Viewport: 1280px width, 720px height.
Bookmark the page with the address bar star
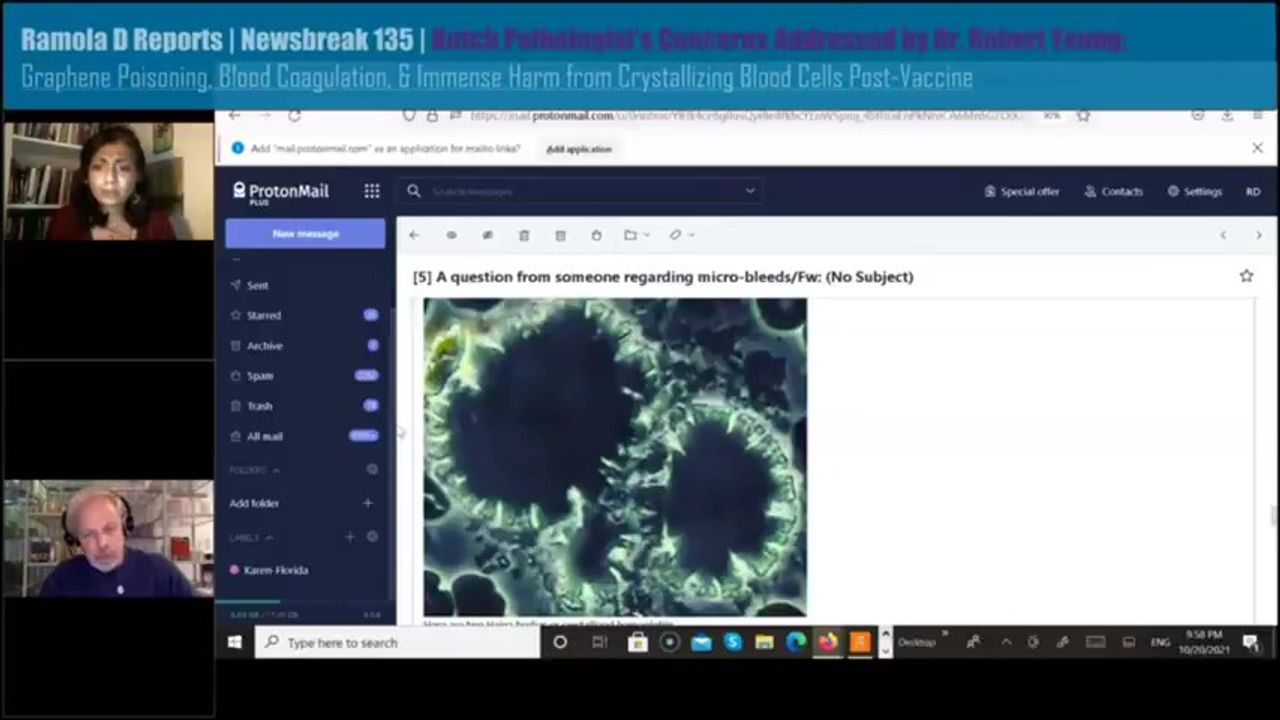(1083, 116)
